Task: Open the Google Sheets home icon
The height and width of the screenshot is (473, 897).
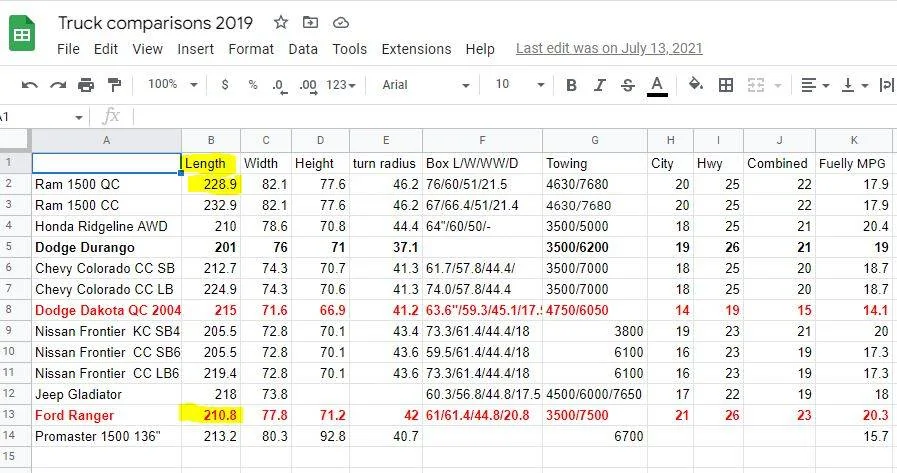Action: tap(22, 34)
